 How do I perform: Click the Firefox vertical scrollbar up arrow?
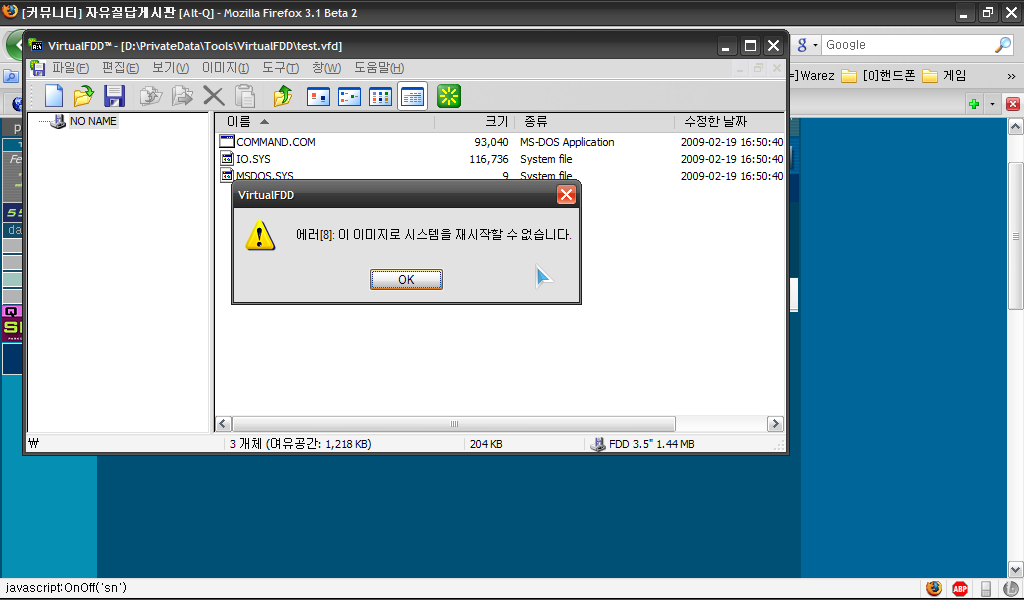click(1016, 126)
